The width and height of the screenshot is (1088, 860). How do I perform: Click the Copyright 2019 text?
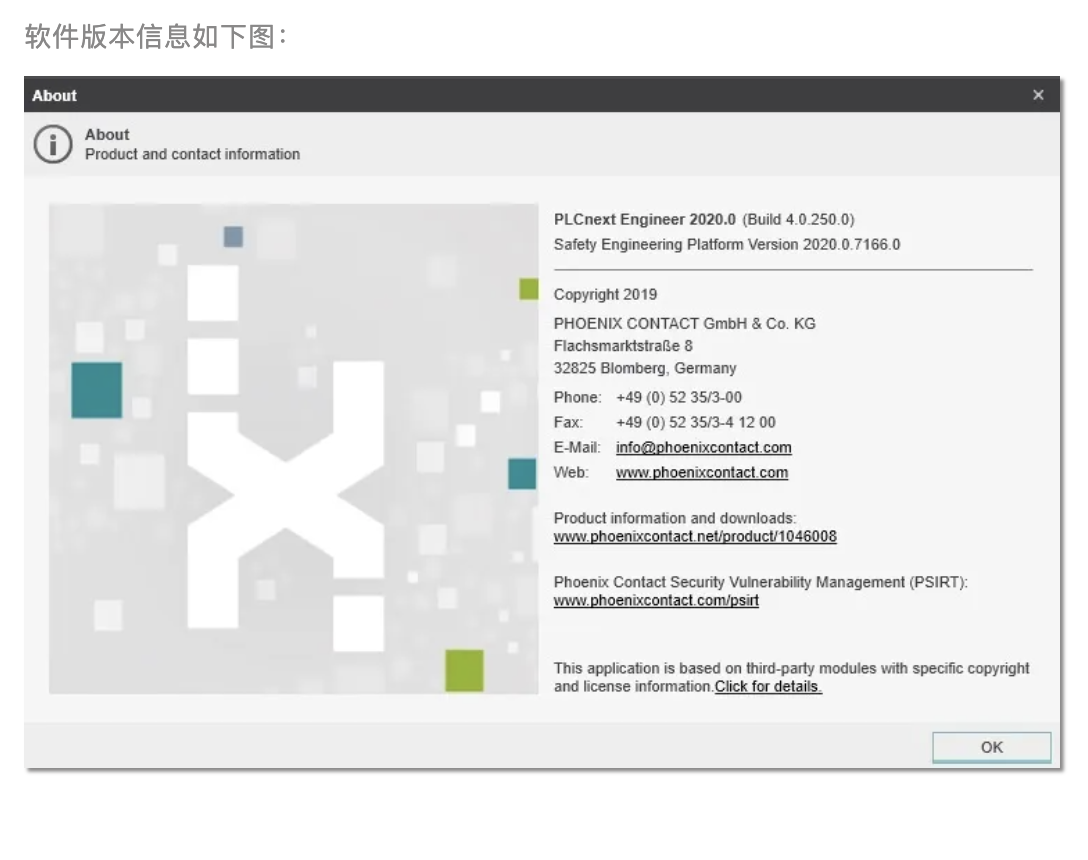point(604,294)
